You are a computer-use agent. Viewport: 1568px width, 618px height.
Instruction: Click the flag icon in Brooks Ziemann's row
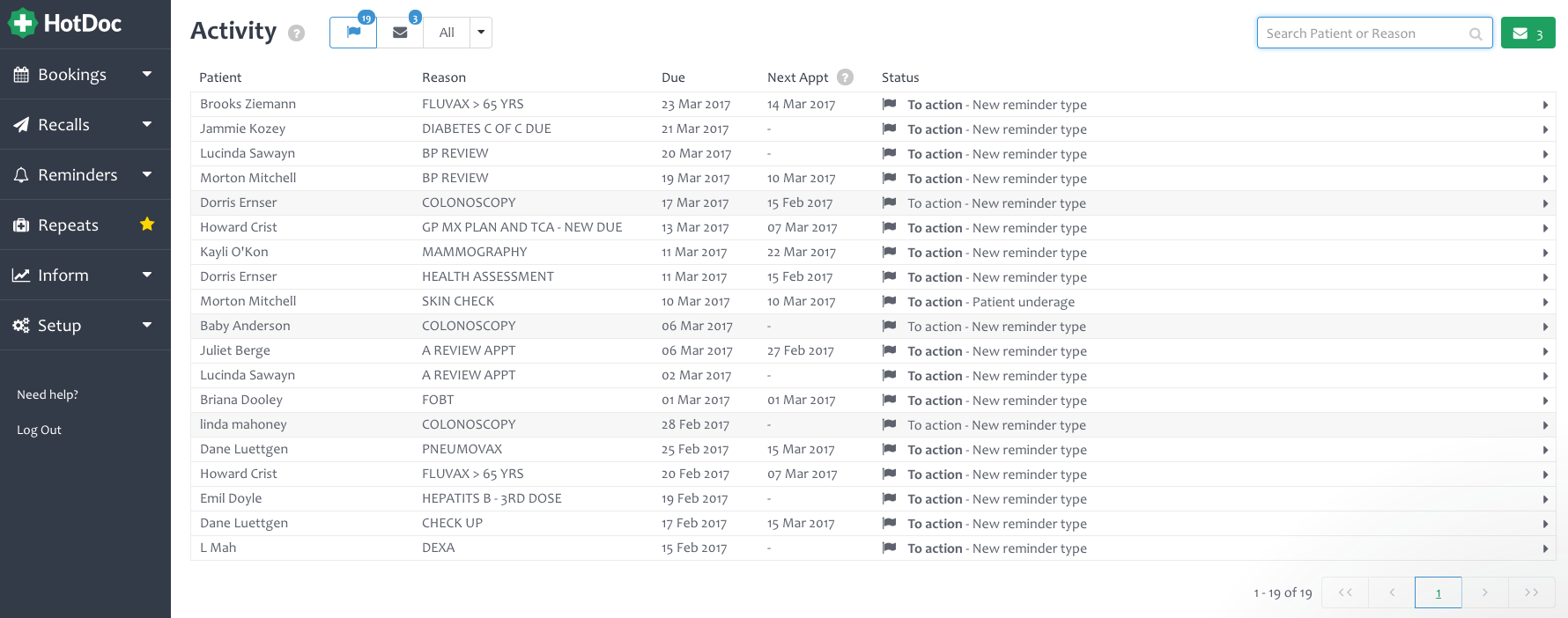[890, 104]
